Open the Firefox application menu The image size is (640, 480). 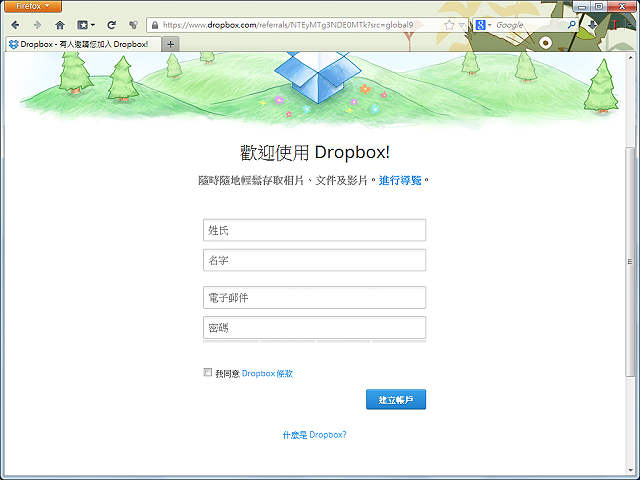[33, 6]
